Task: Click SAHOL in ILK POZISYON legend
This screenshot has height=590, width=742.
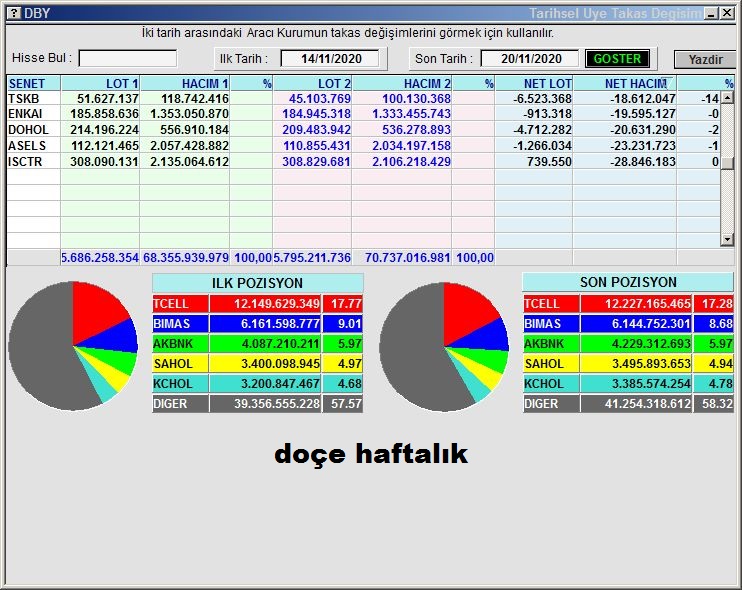Action: point(180,363)
